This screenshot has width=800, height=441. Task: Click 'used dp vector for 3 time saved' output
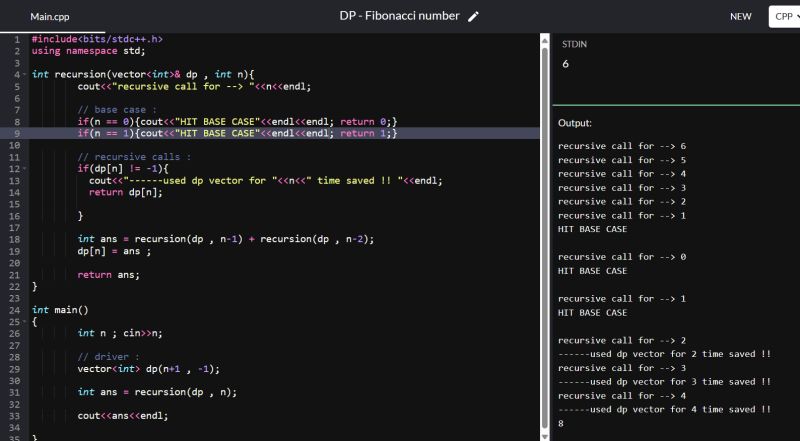click(x=664, y=382)
